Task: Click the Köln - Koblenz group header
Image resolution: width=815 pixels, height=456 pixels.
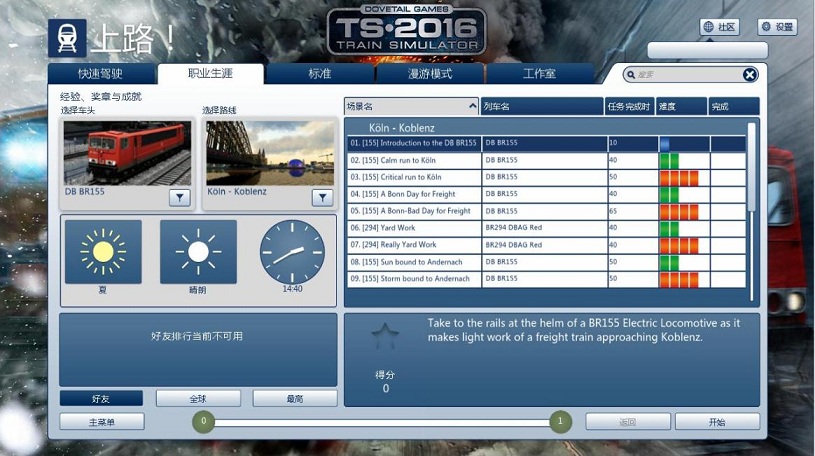Action: (x=402, y=128)
